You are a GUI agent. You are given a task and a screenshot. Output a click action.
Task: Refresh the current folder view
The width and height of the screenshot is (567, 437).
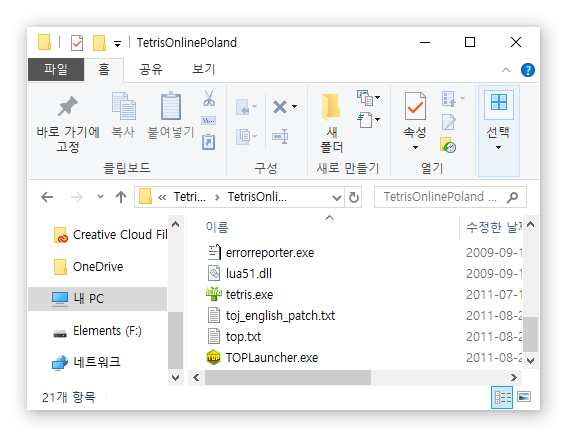coord(353,198)
